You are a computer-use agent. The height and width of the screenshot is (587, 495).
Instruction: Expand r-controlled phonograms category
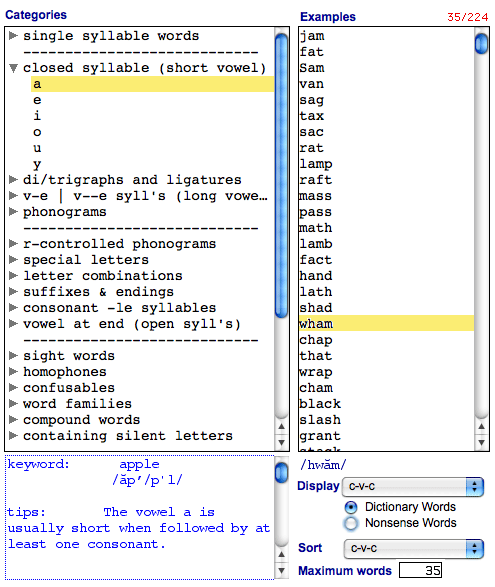pyautogui.click(x=13, y=244)
